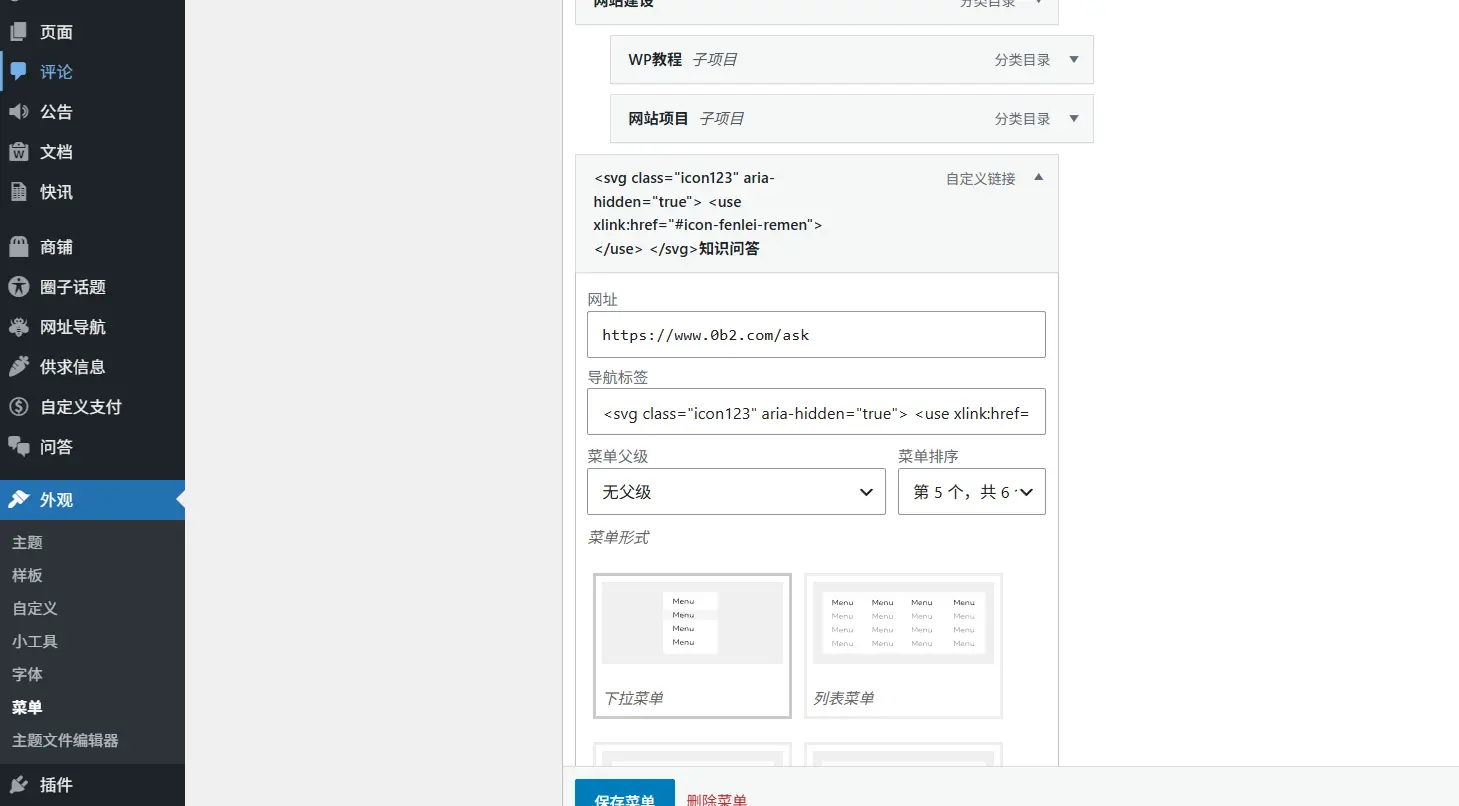This screenshot has height=806, width=1459.
Task: Click the 文档 icon in sidebar
Action: [18, 152]
